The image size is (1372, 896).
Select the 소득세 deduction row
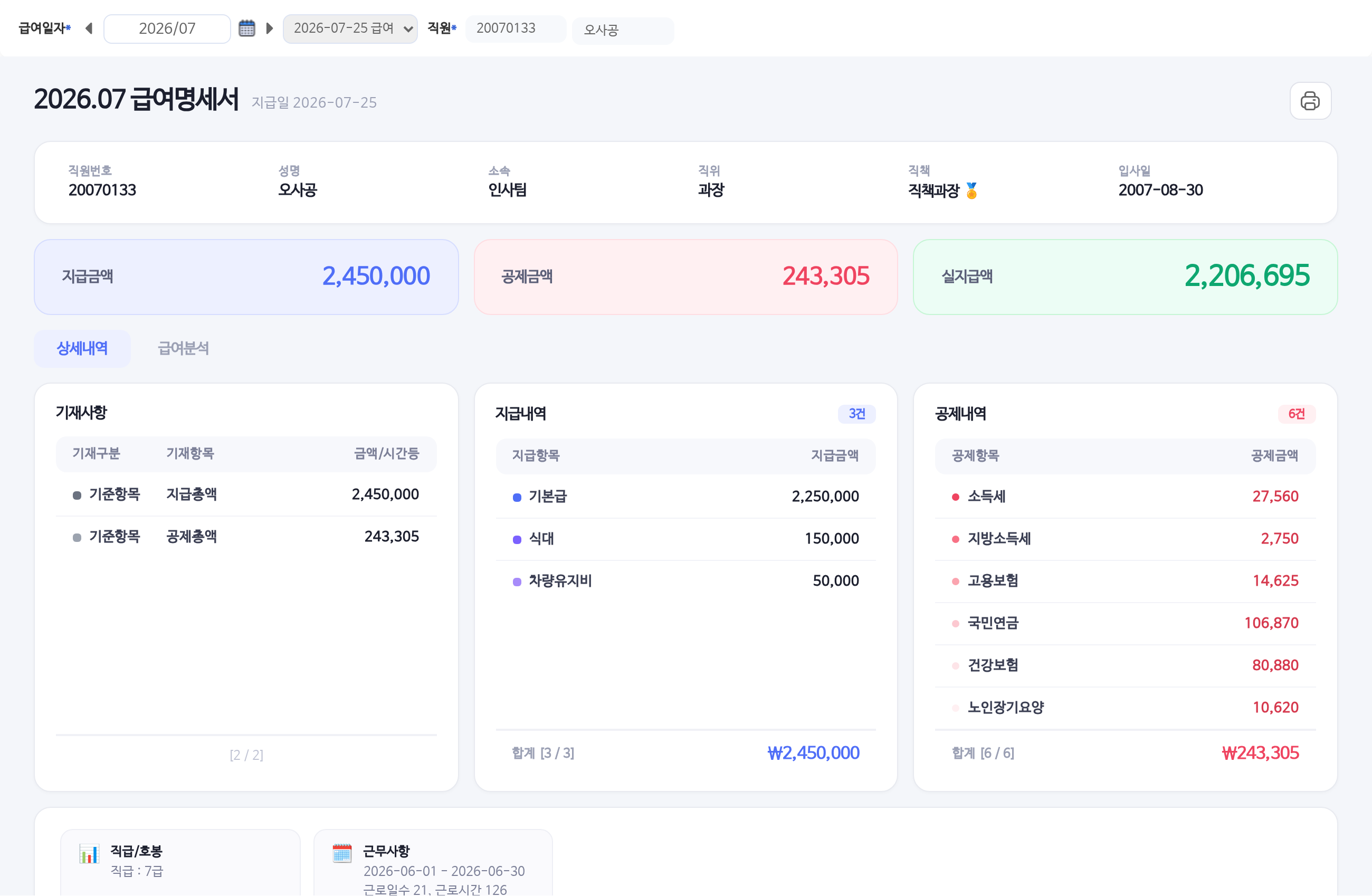point(1125,497)
